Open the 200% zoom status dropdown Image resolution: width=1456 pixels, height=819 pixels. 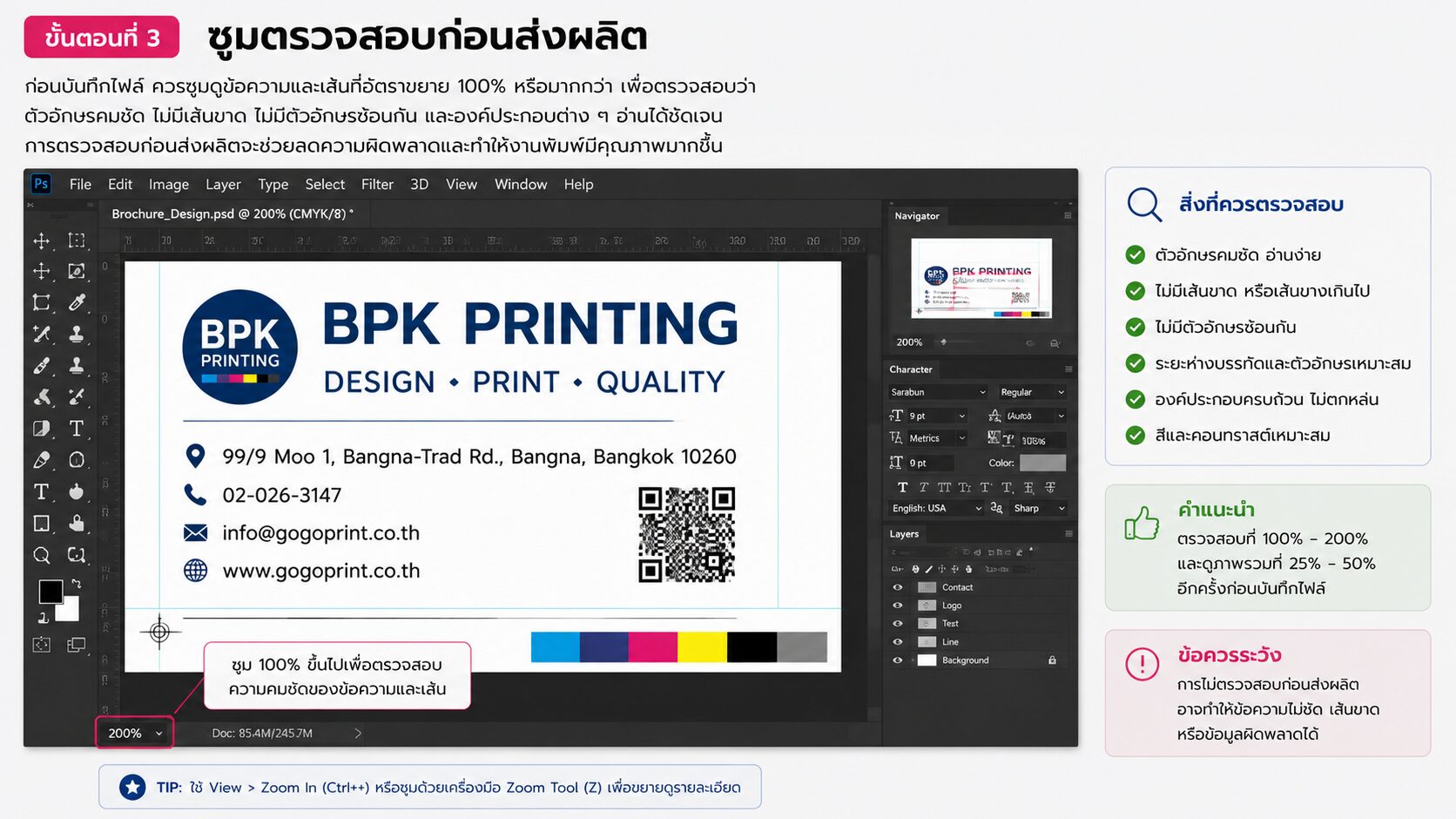tap(134, 733)
